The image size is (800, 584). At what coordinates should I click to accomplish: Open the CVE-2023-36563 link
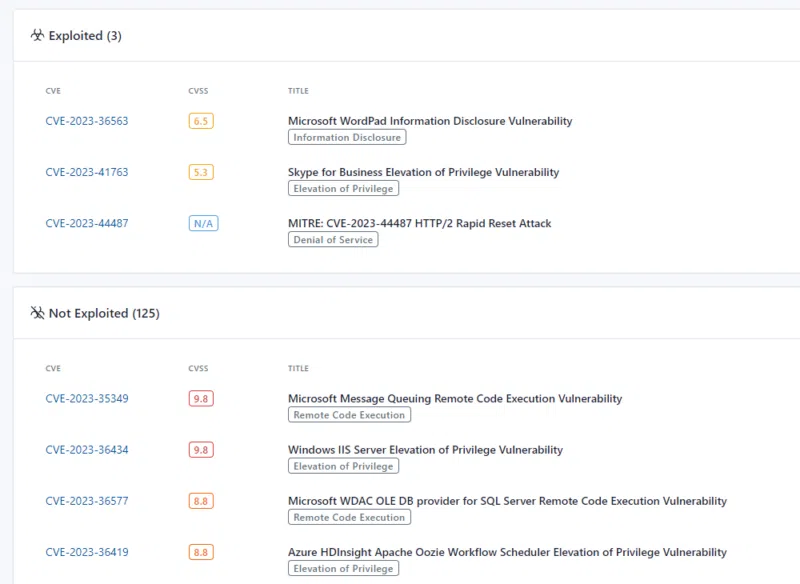[87, 120]
